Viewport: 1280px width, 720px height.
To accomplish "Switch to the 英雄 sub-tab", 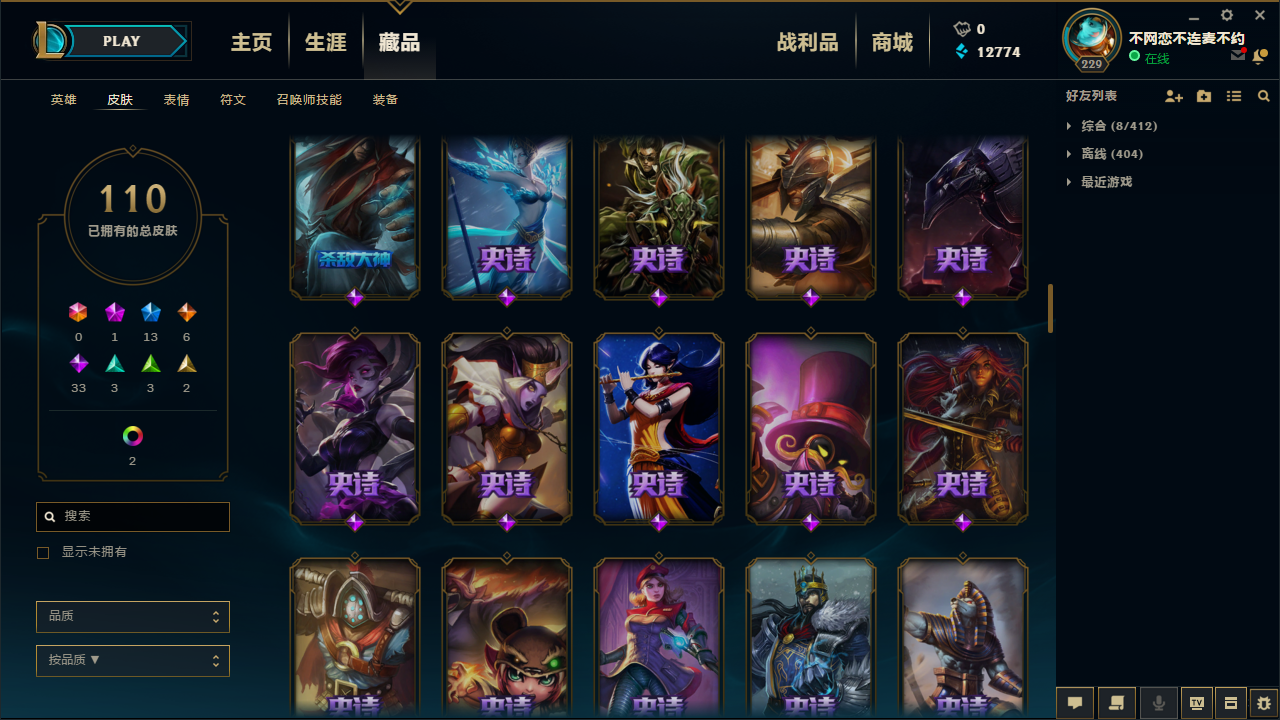I will point(63,100).
